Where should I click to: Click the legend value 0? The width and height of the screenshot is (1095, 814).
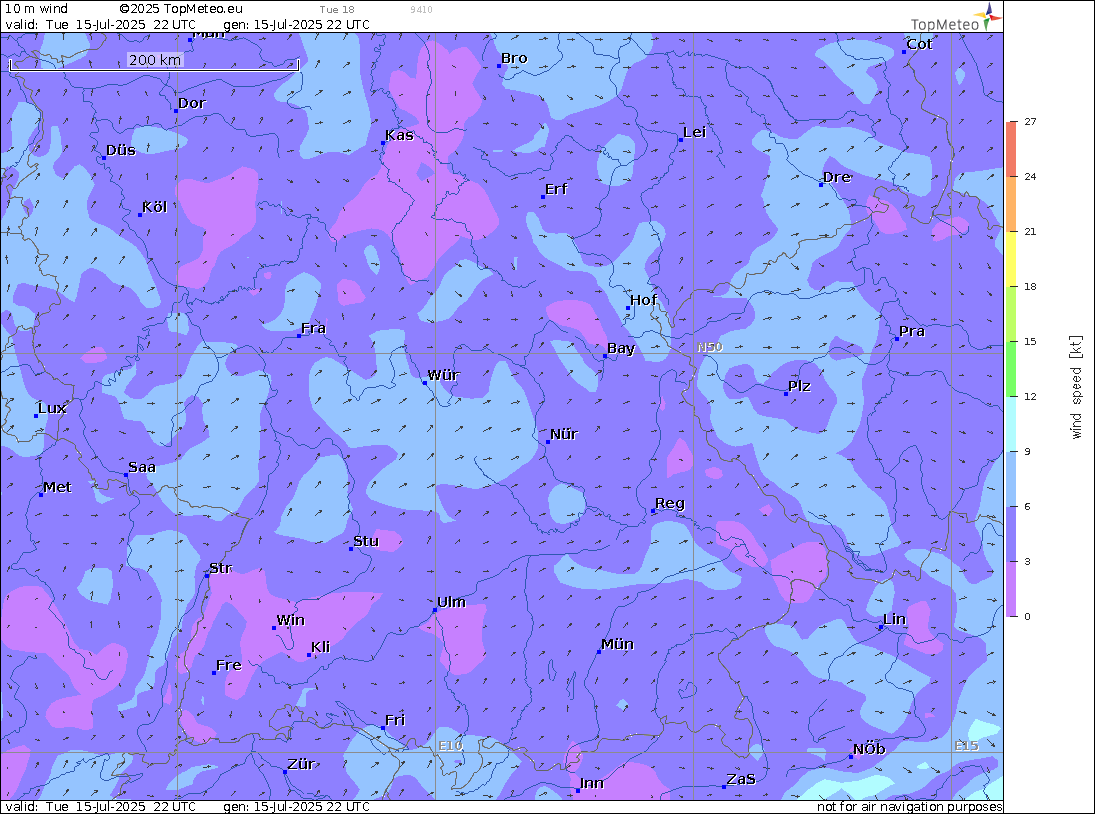(x=1027, y=616)
